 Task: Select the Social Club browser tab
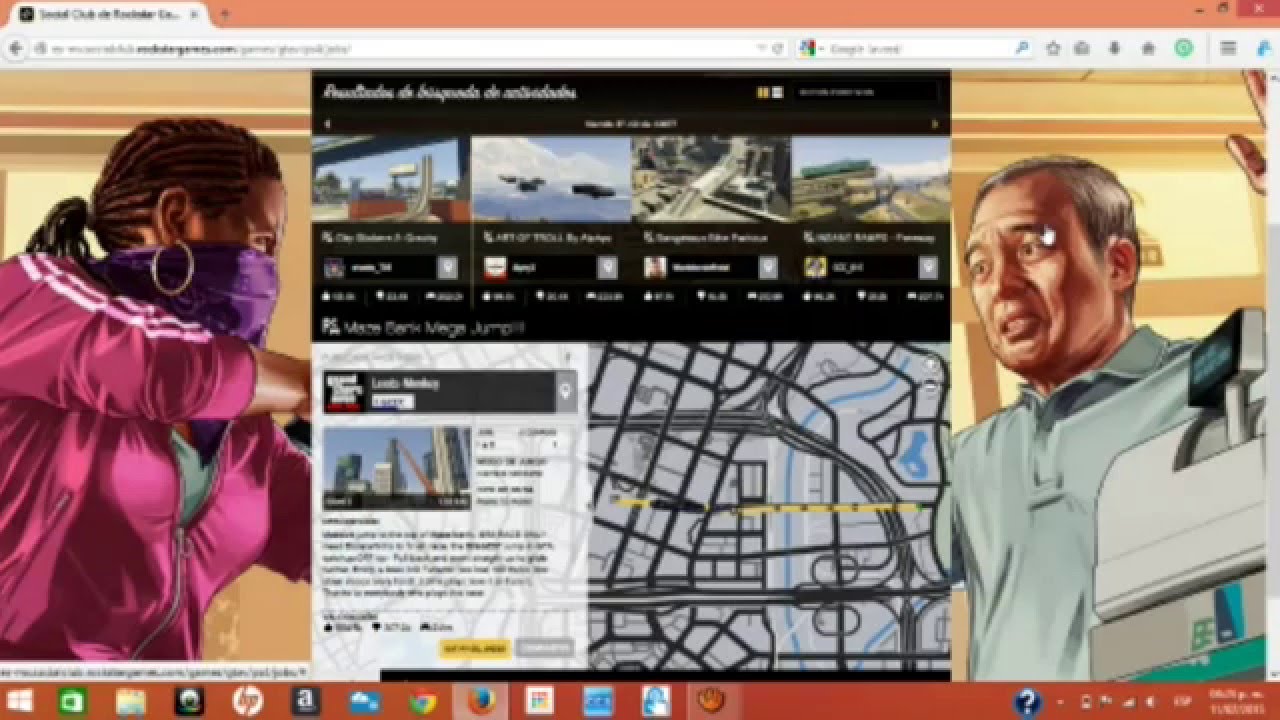tap(108, 15)
